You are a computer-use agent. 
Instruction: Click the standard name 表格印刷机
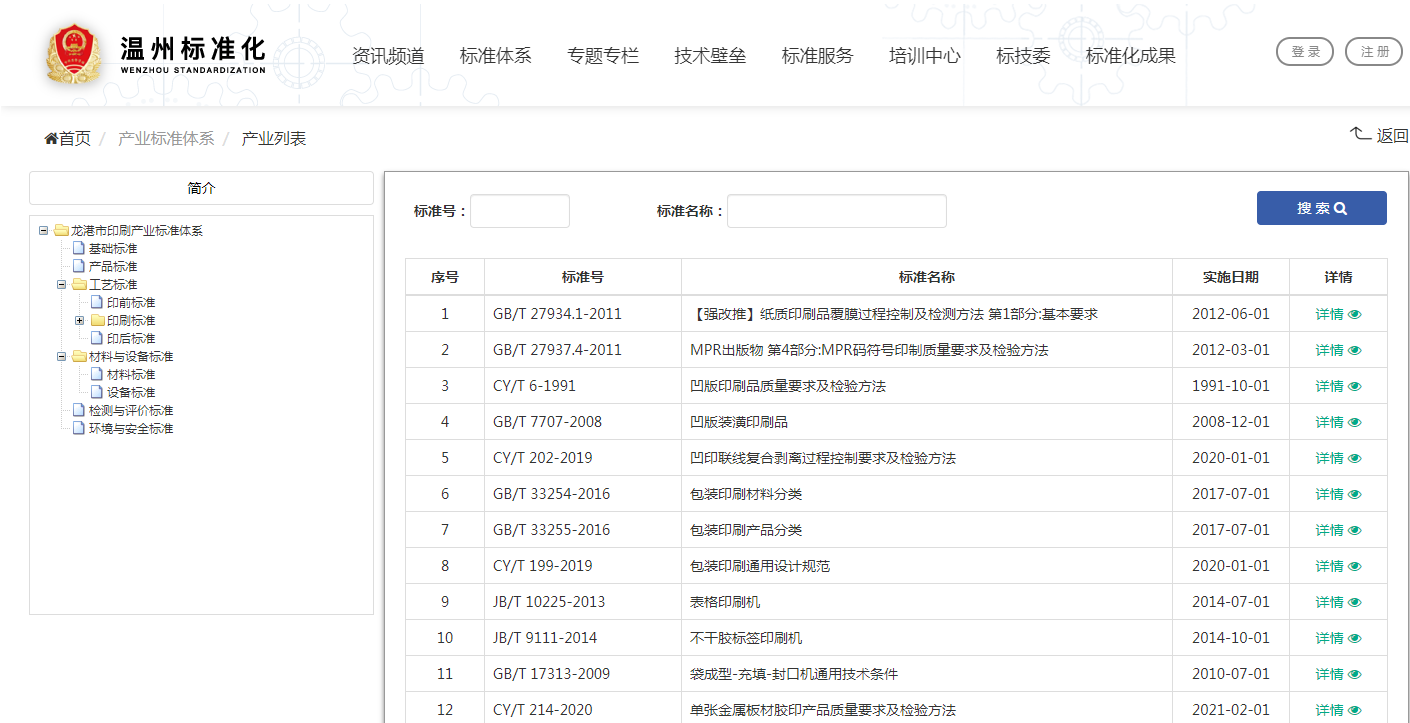pos(725,602)
